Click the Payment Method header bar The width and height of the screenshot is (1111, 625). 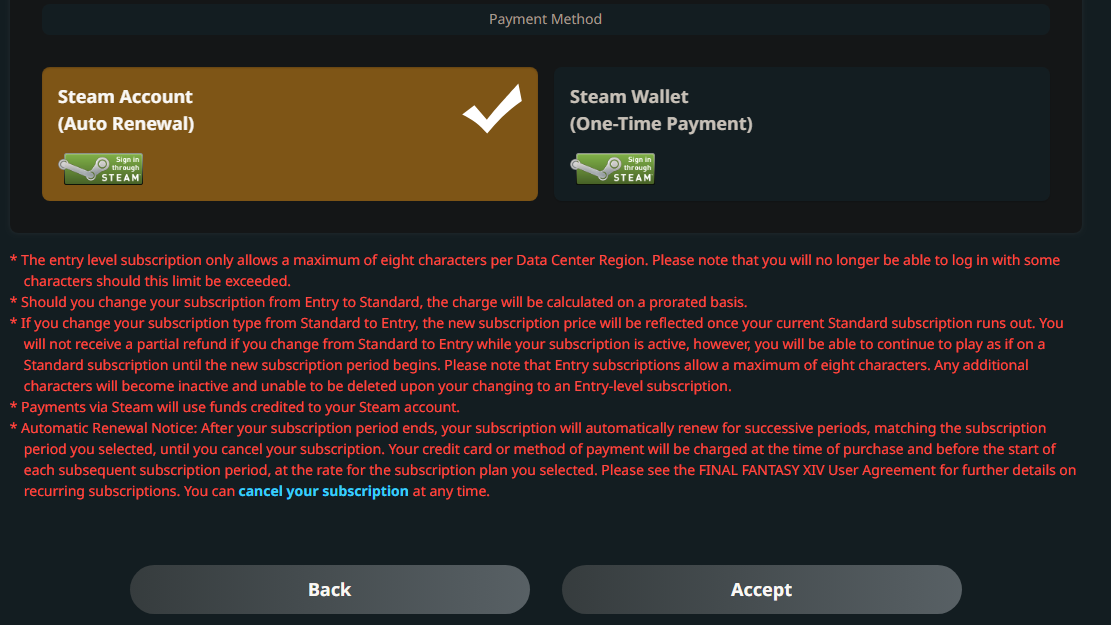[x=545, y=19]
